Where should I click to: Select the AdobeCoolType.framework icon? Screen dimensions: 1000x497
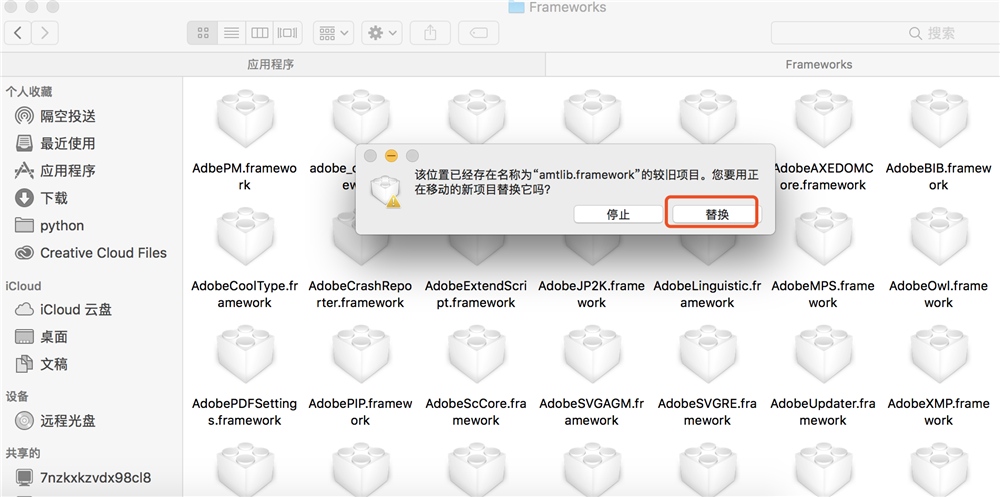click(x=244, y=238)
